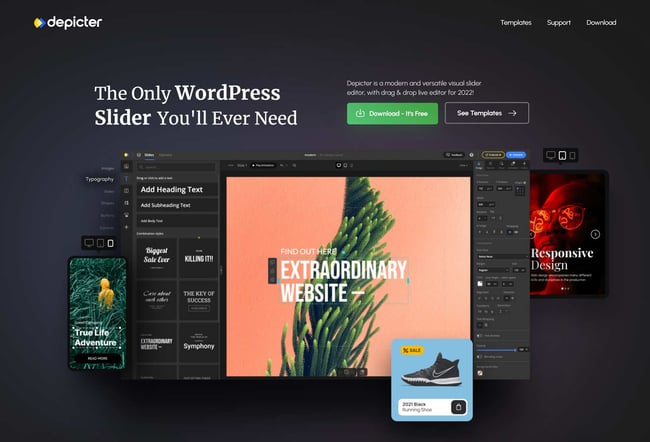Click the text color swatch
This screenshot has height=442, width=650.
point(480,283)
